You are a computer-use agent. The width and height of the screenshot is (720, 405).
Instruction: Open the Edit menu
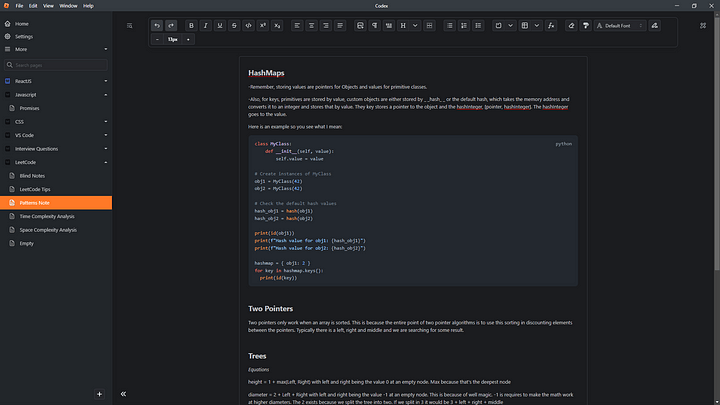[33, 5]
